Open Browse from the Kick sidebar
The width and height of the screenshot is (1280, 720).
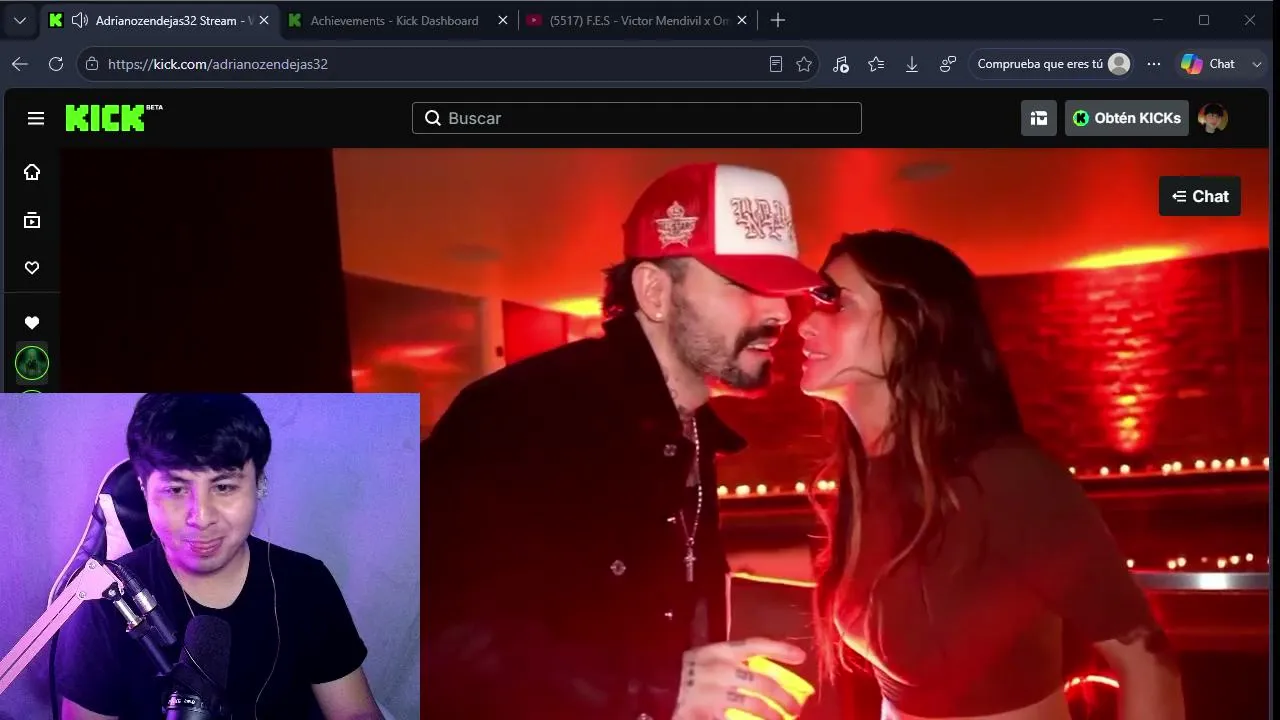tap(32, 220)
